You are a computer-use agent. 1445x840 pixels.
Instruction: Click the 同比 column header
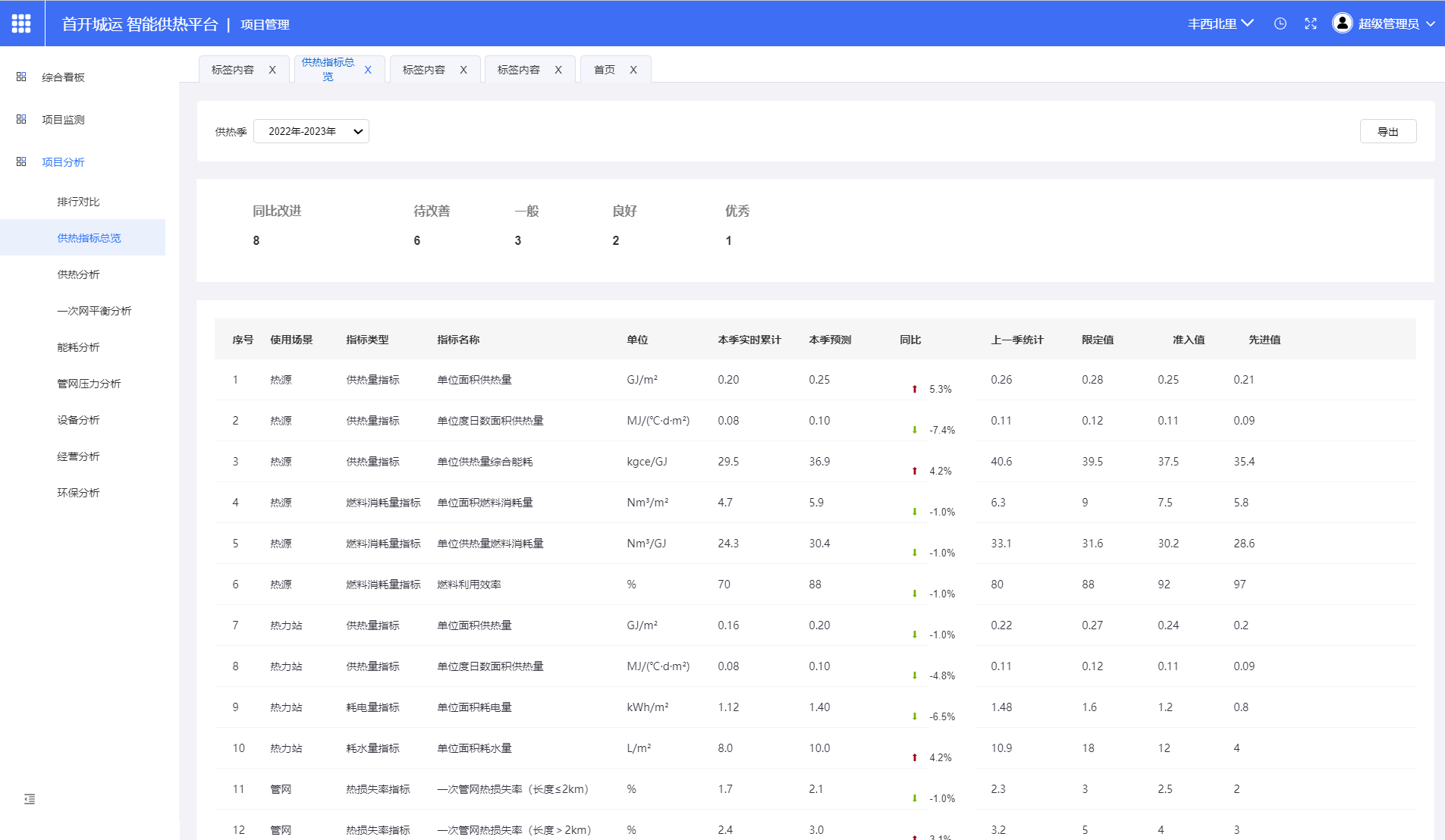(910, 340)
